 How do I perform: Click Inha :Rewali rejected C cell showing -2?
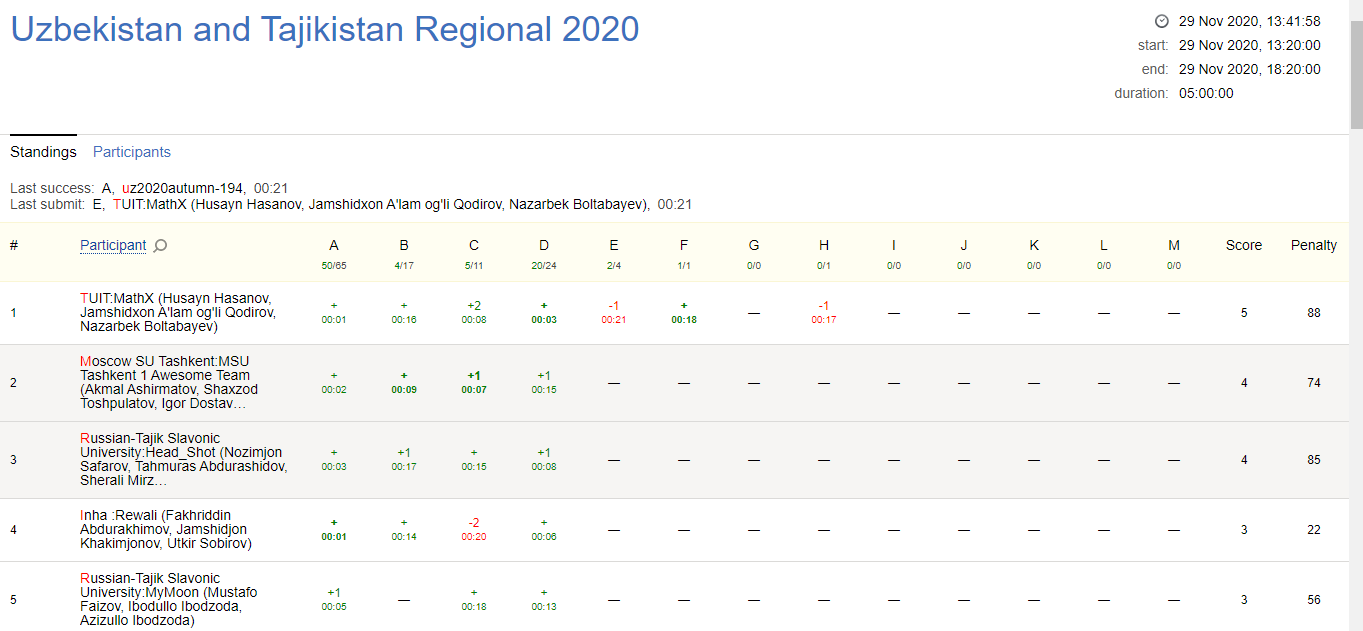(x=474, y=529)
